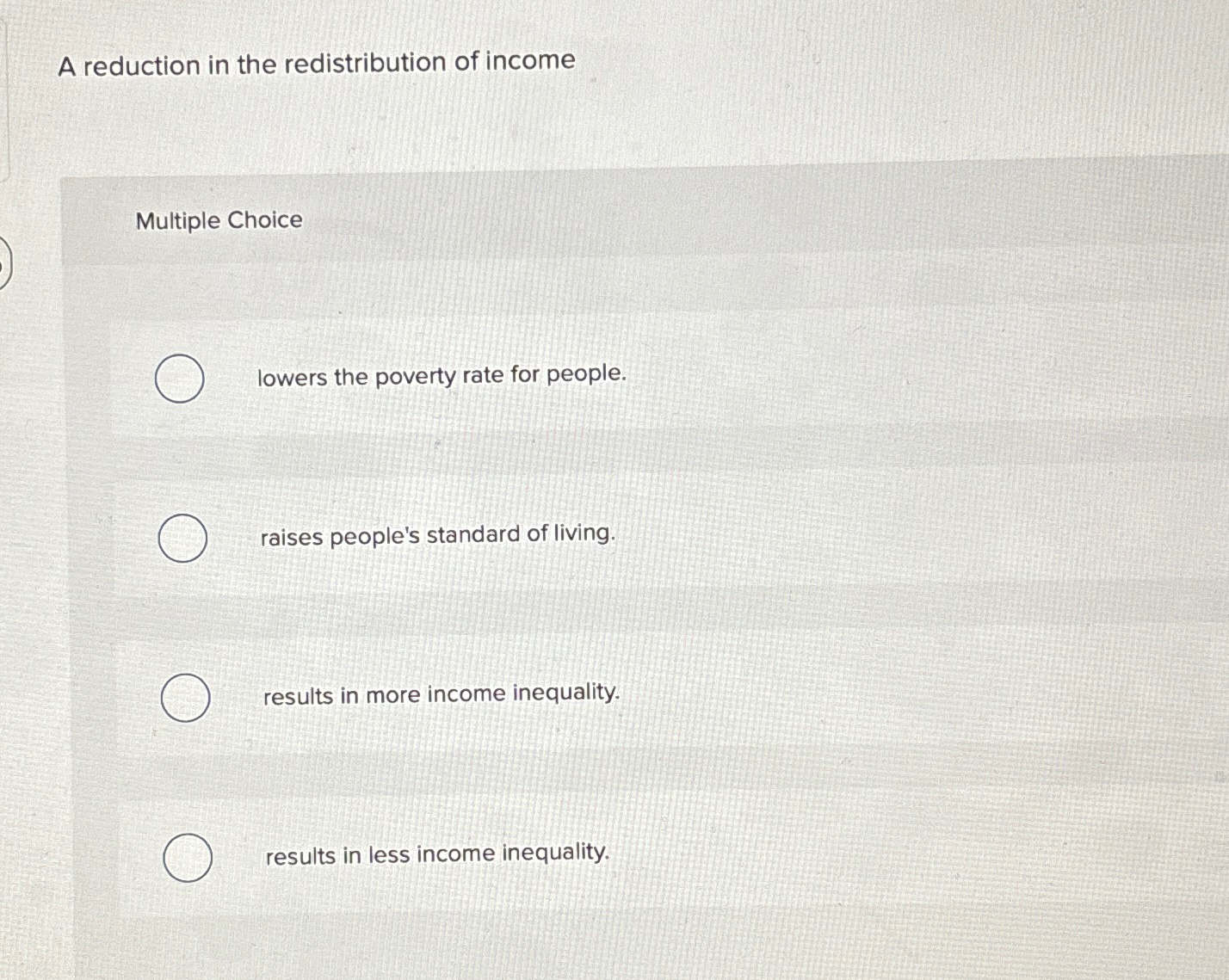Click the word "redistribution" in the question
Image resolution: width=1229 pixels, height=980 pixels.
[x=365, y=63]
